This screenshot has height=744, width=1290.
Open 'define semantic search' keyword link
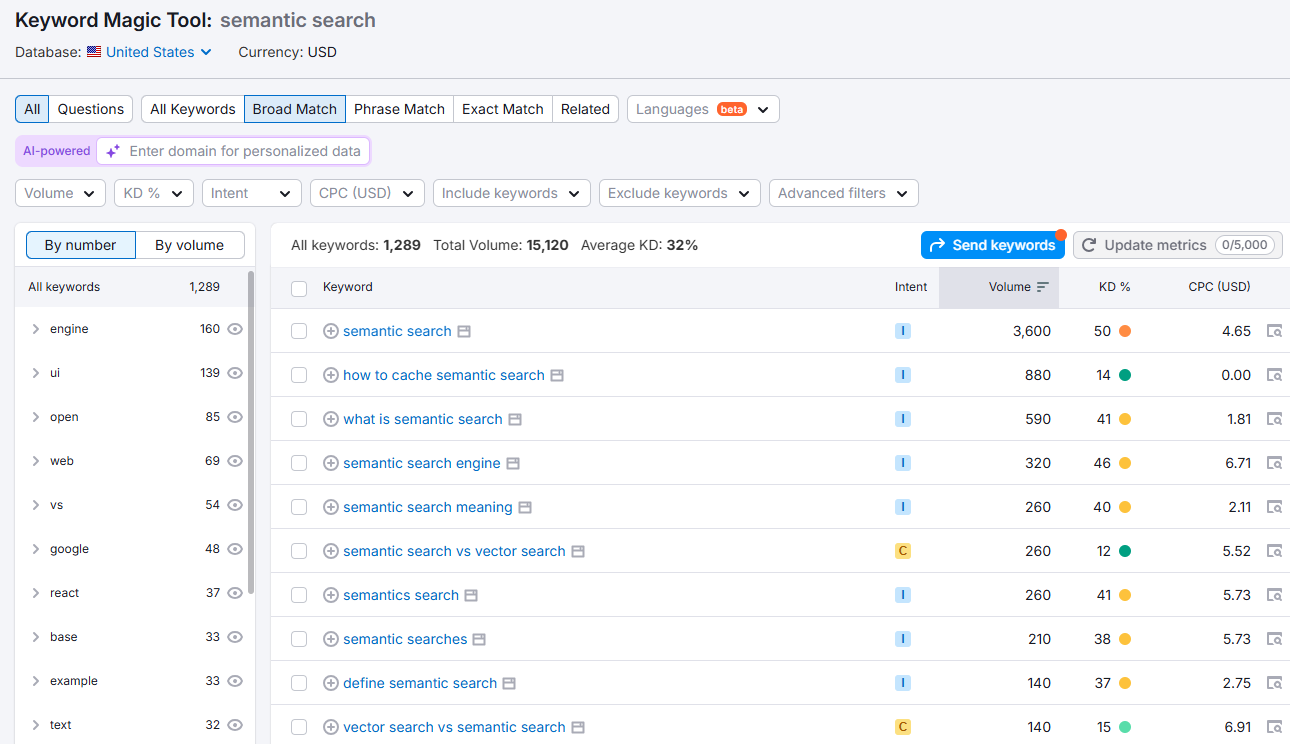[x=420, y=683]
